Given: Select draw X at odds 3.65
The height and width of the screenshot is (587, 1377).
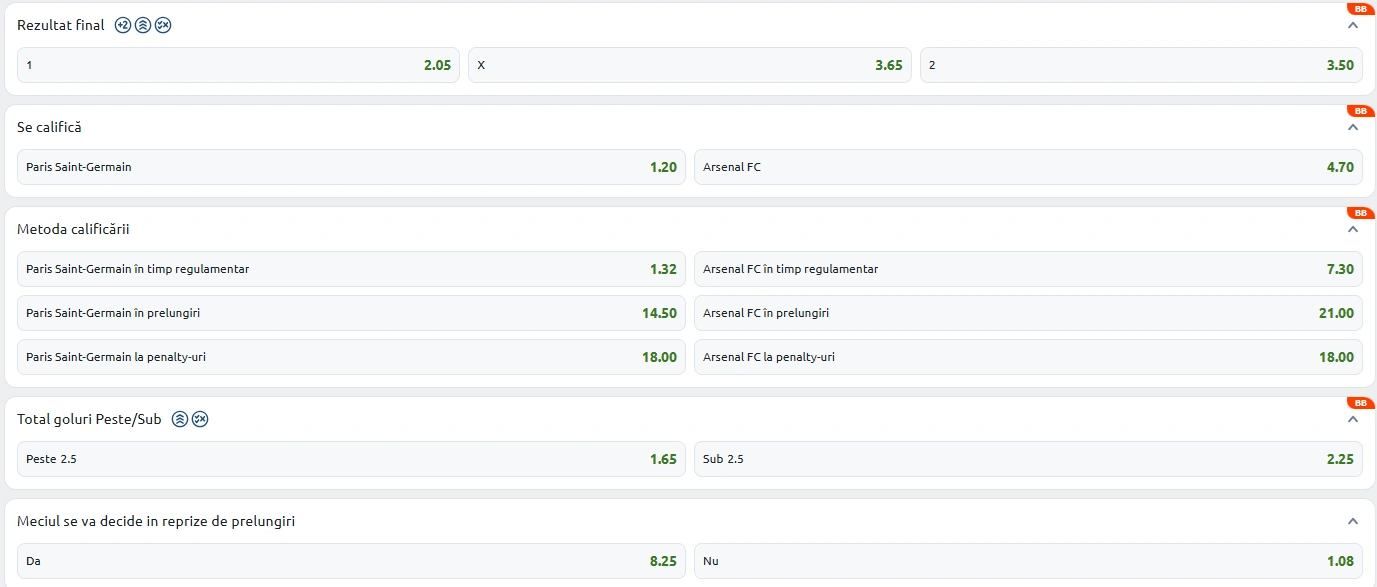Looking at the screenshot, I should click(690, 65).
